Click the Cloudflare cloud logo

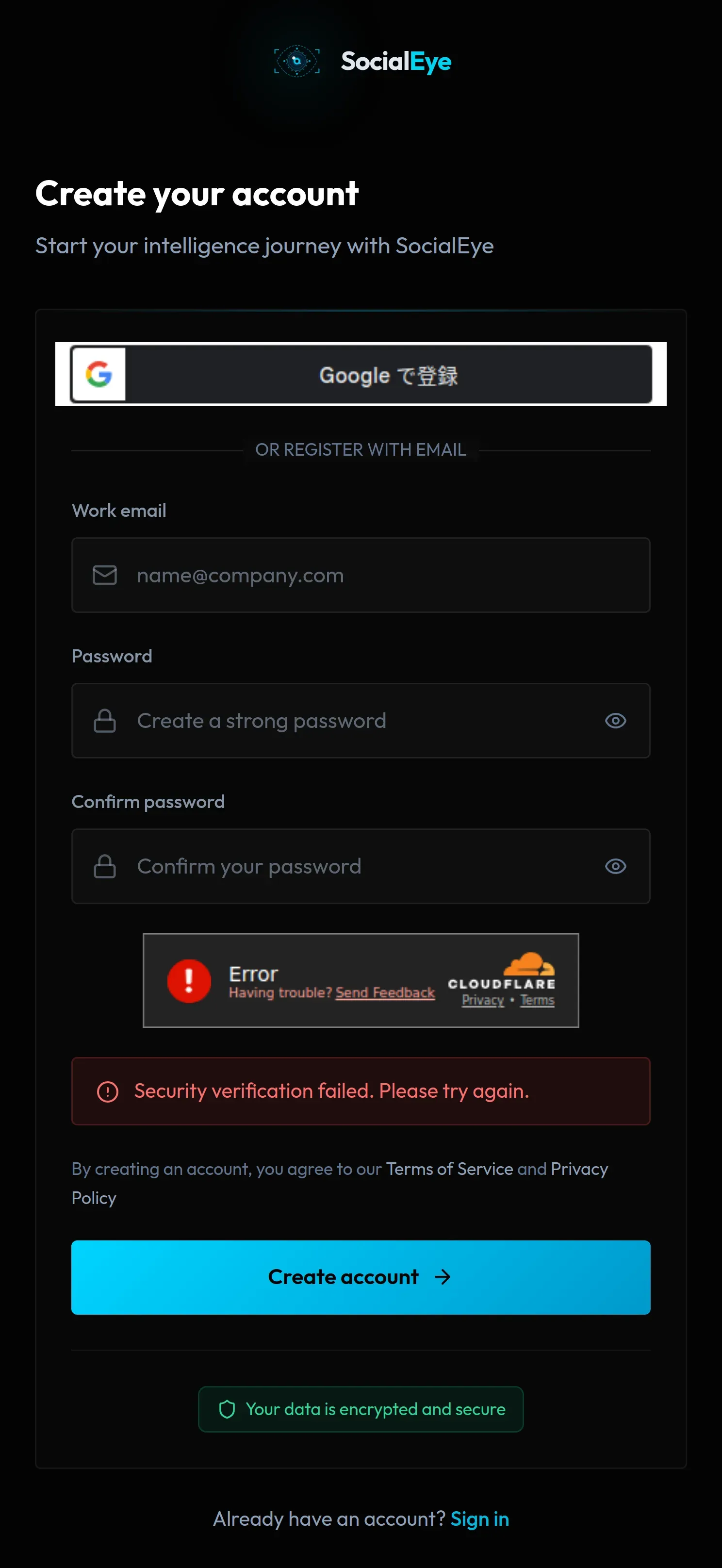point(528,964)
